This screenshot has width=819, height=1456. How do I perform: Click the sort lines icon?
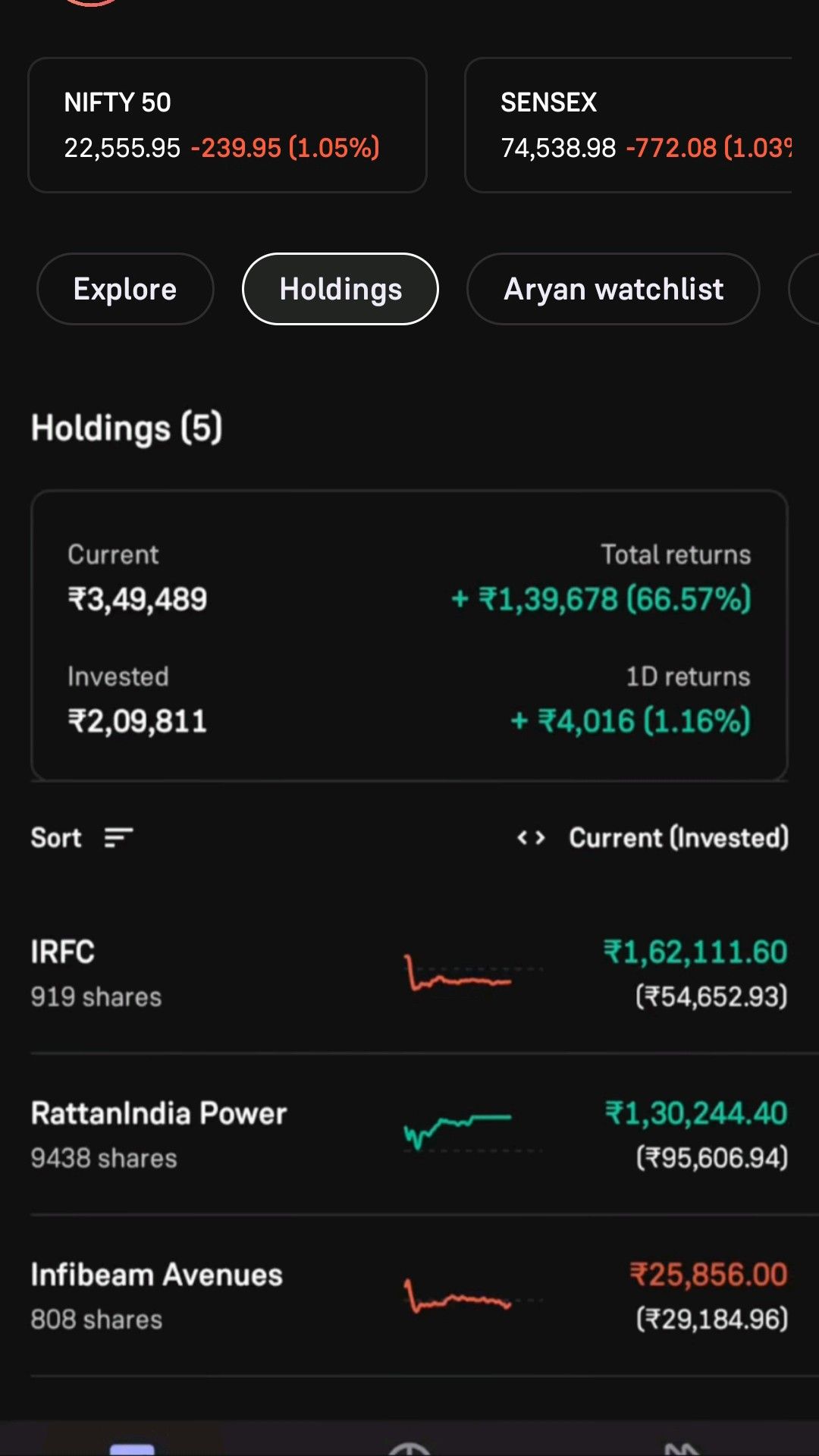click(x=119, y=838)
